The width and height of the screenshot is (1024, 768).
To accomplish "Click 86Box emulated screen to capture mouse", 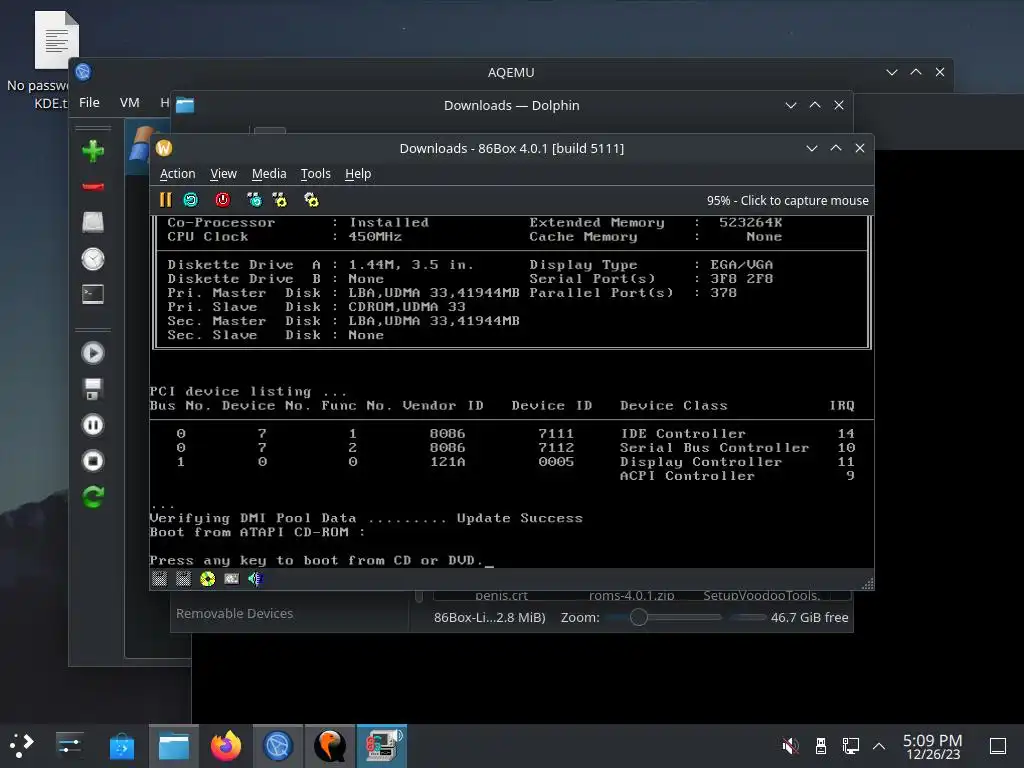I will pyautogui.click(x=511, y=392).
